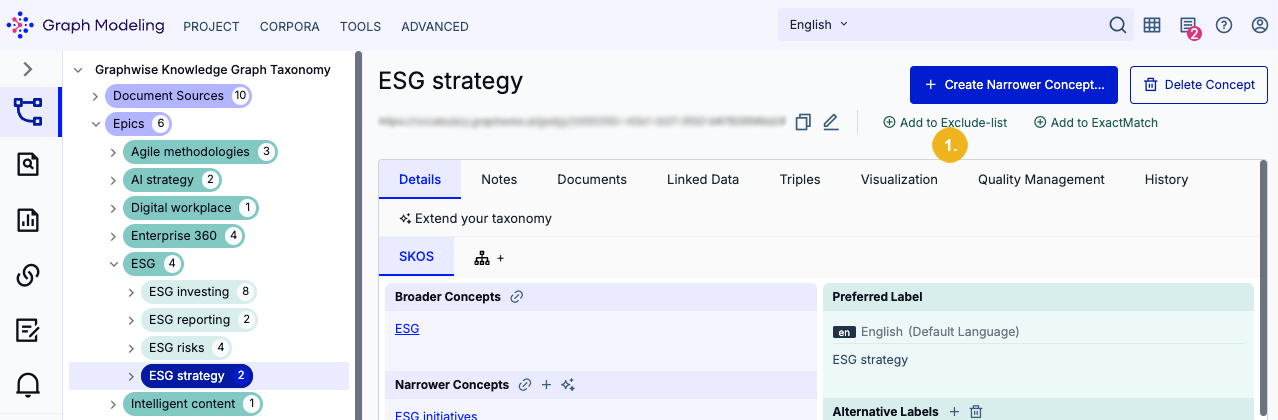Click Add to ExactMatch
This screenshot has width=1278, height=420.
[x=1096, y=122]
